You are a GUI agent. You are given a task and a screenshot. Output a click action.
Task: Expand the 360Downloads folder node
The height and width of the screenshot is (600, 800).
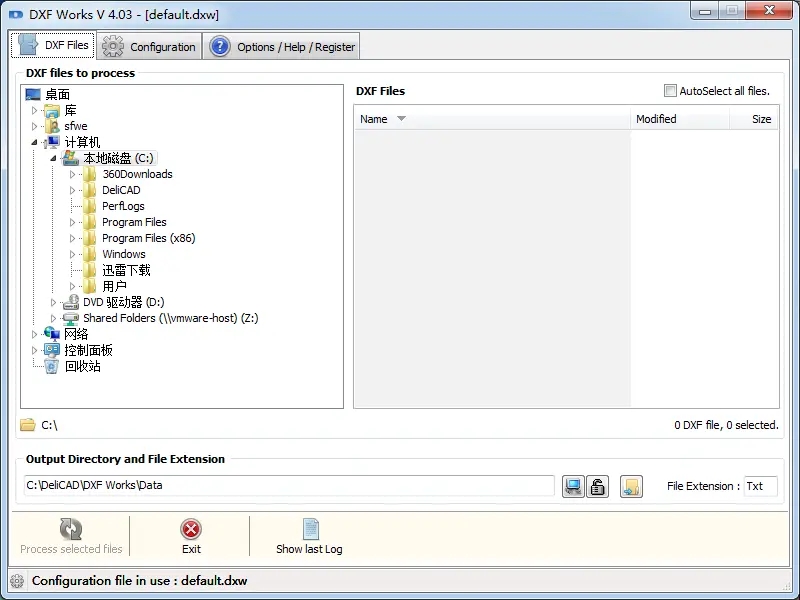pyautogui.click(x=72, y=174)
